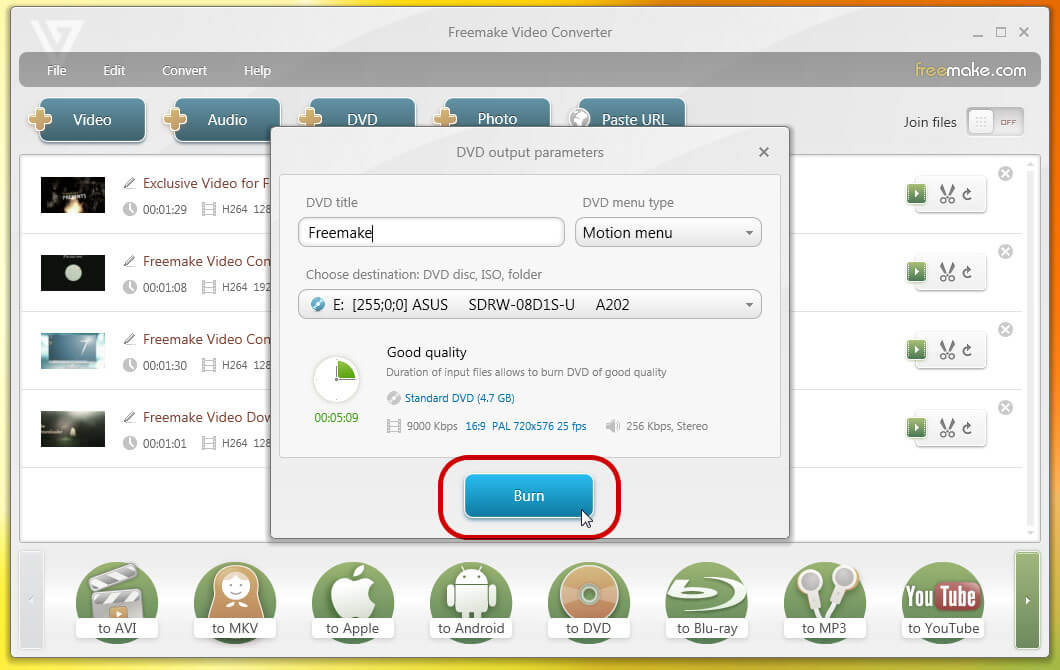The height and width of the screenshot is (670, 1060).
Task: Click the 256 Kbps, Stereo audio setting
Action: (667, 427)
